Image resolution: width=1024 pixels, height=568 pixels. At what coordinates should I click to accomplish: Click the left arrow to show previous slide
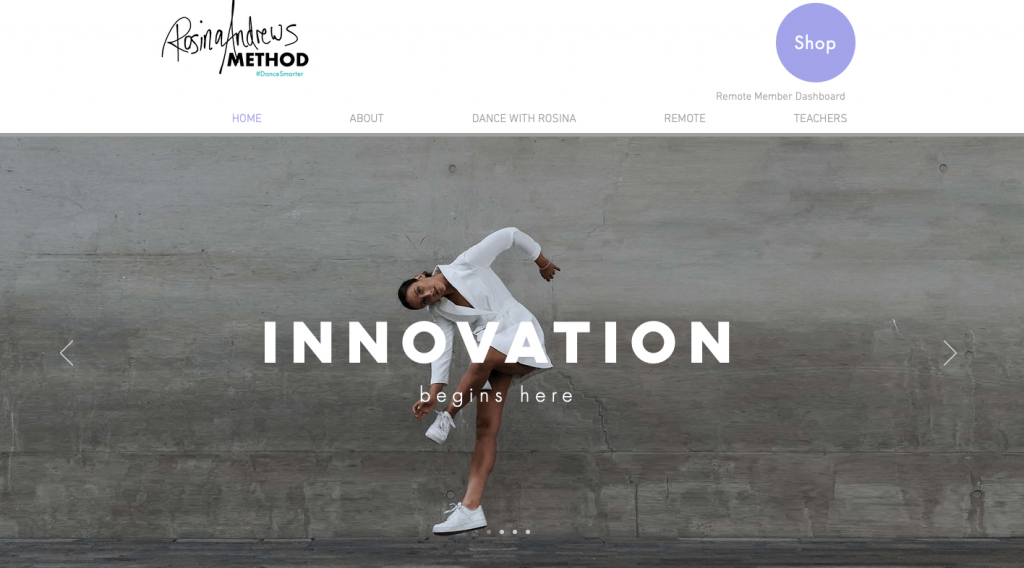click(67, 353)
